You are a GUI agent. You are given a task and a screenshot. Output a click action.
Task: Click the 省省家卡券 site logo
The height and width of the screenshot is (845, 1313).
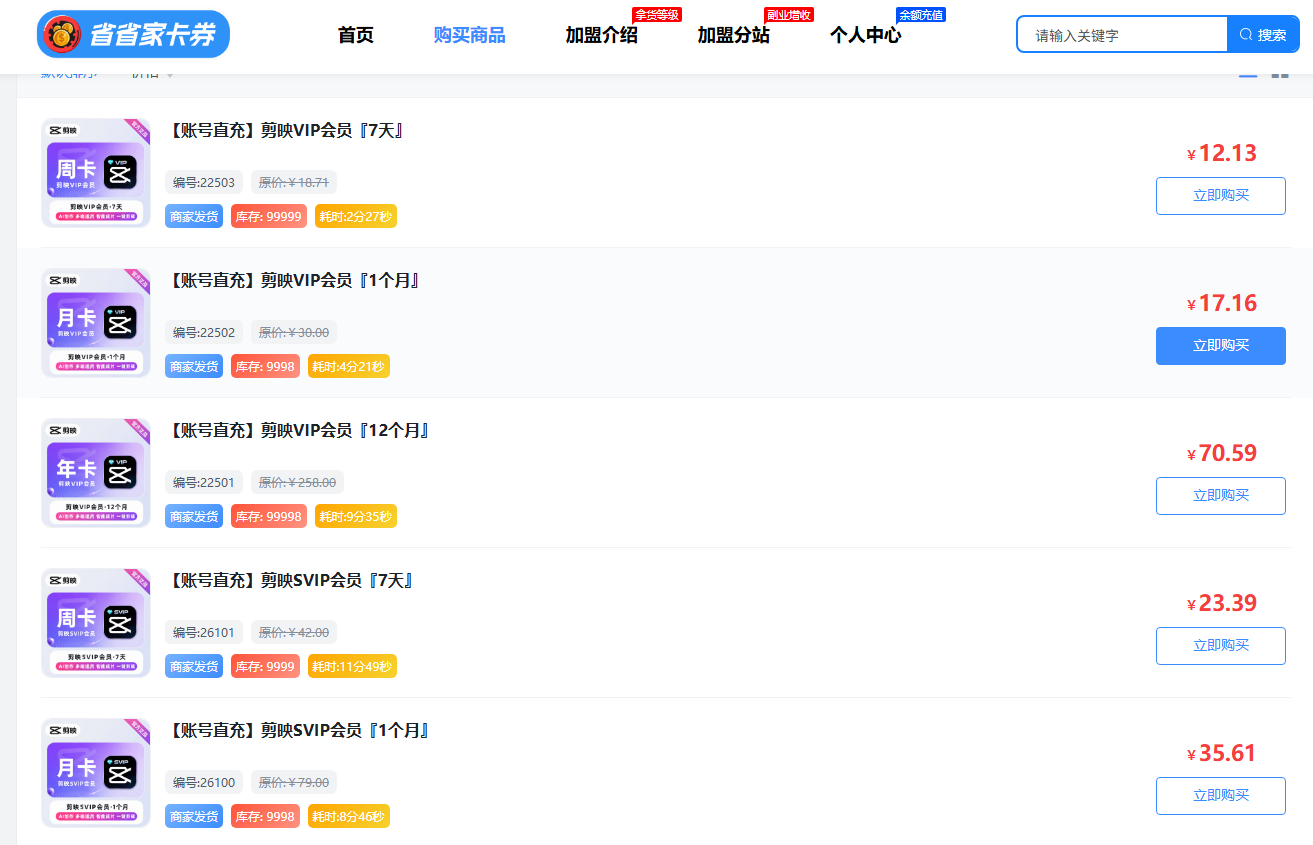coord(133,34)
